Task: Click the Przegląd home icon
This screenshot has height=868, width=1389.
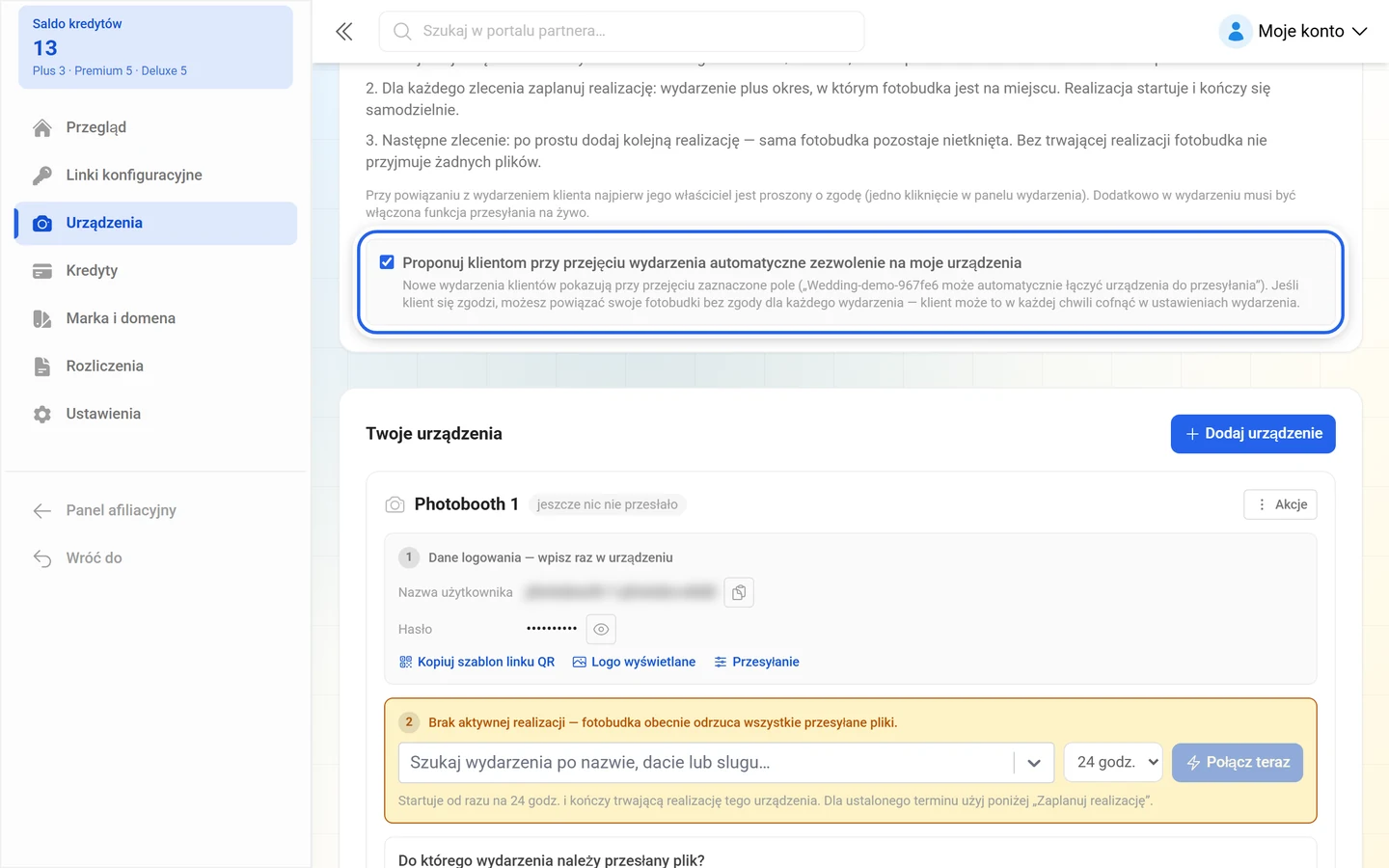Action: pos(42,127)
